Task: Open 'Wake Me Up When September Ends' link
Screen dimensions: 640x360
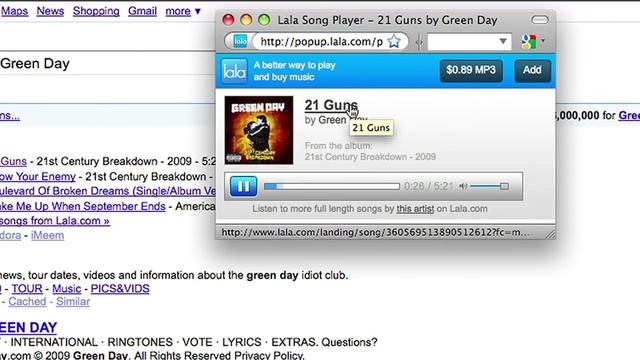Action: coord(82,206)
